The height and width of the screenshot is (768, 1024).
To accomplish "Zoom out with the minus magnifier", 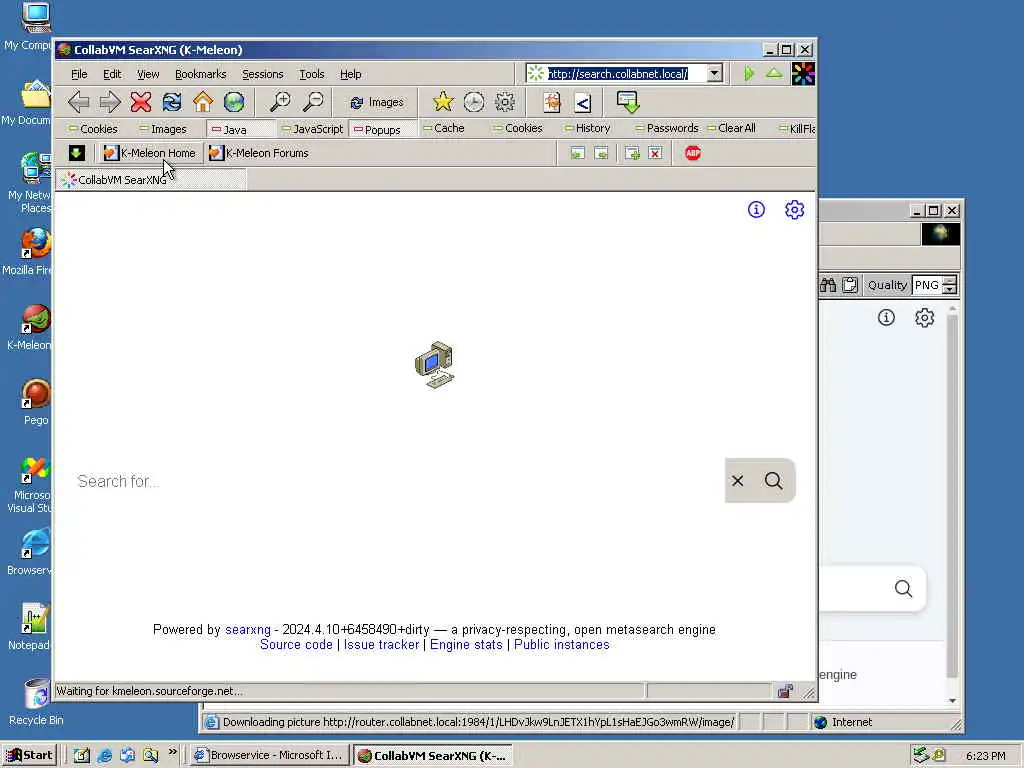I will click(313, 102).
